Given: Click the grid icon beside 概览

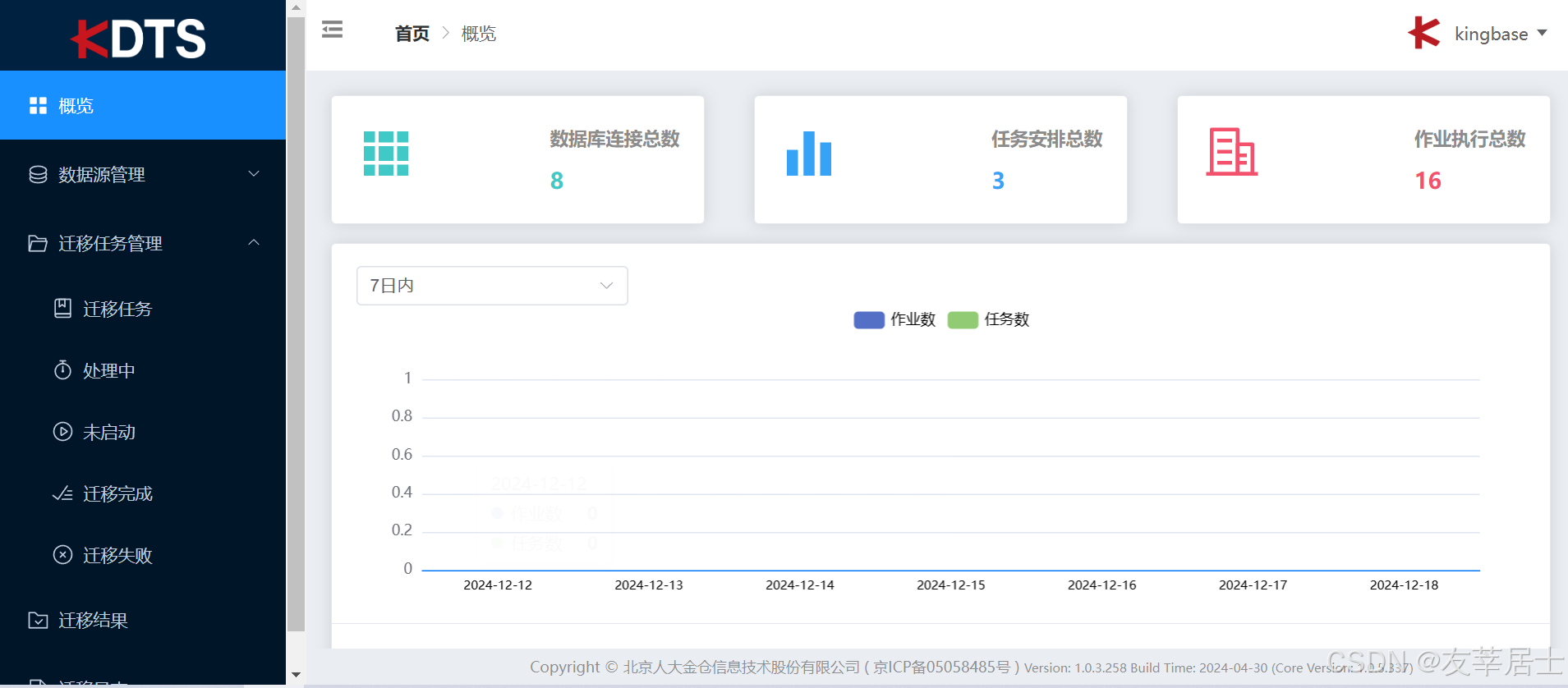Looking at the screenshot, I should (x=38, y=106).
